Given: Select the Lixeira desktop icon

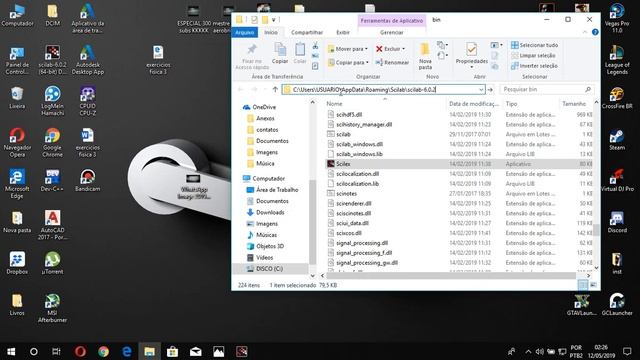Looking at the screenshot, I should pos(17,98).
